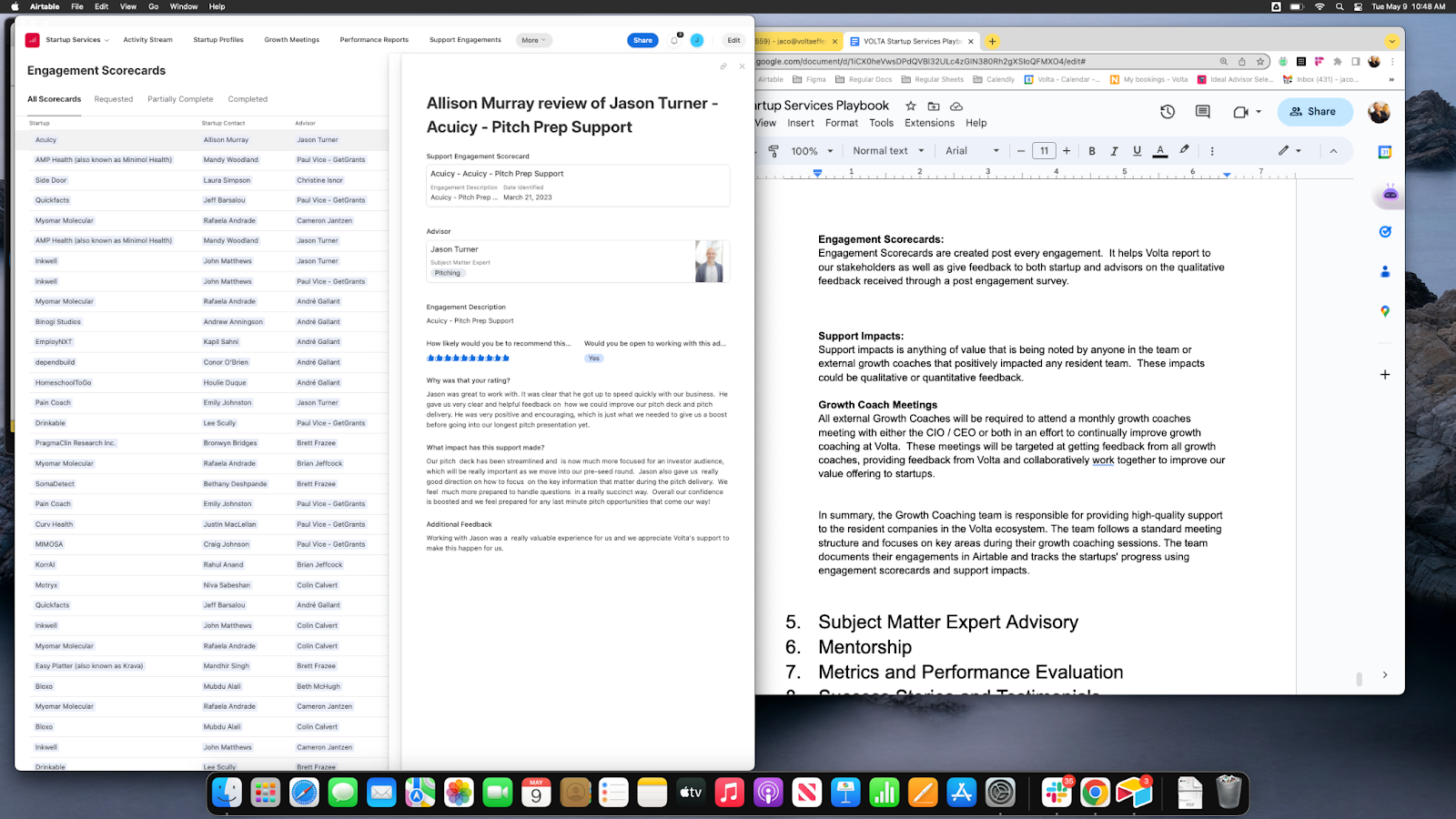Screen dimensions: 1456x819
Task: Open the Activity Stream page
Action: (147, 40)
